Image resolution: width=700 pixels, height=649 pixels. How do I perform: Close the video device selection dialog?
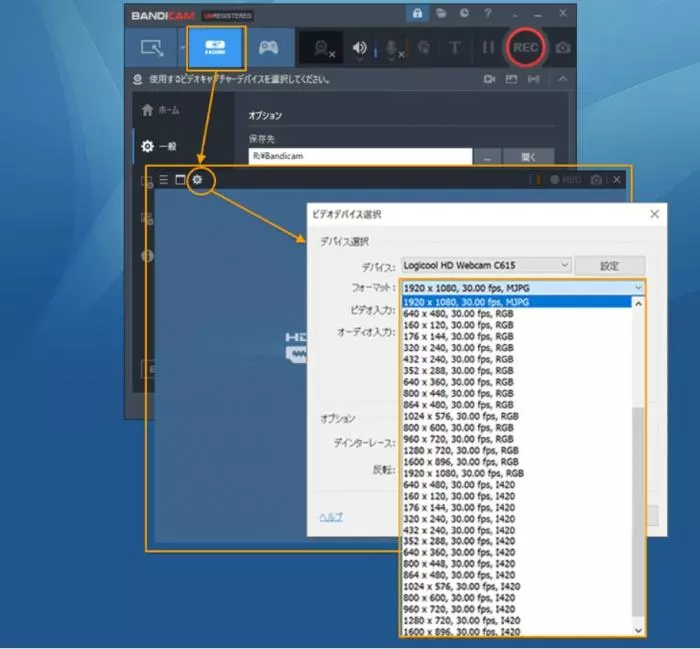[654, 214]
